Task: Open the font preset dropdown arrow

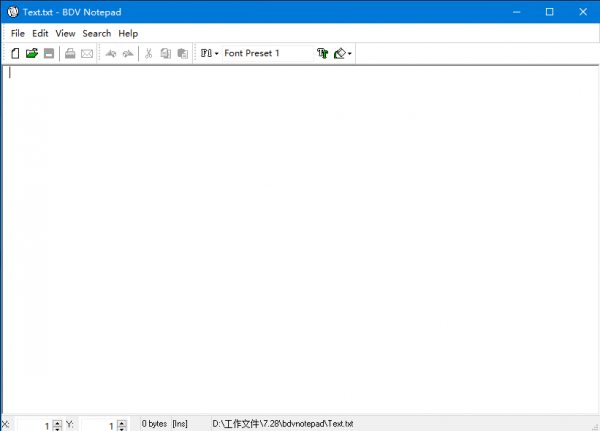Action: point(216,53)
